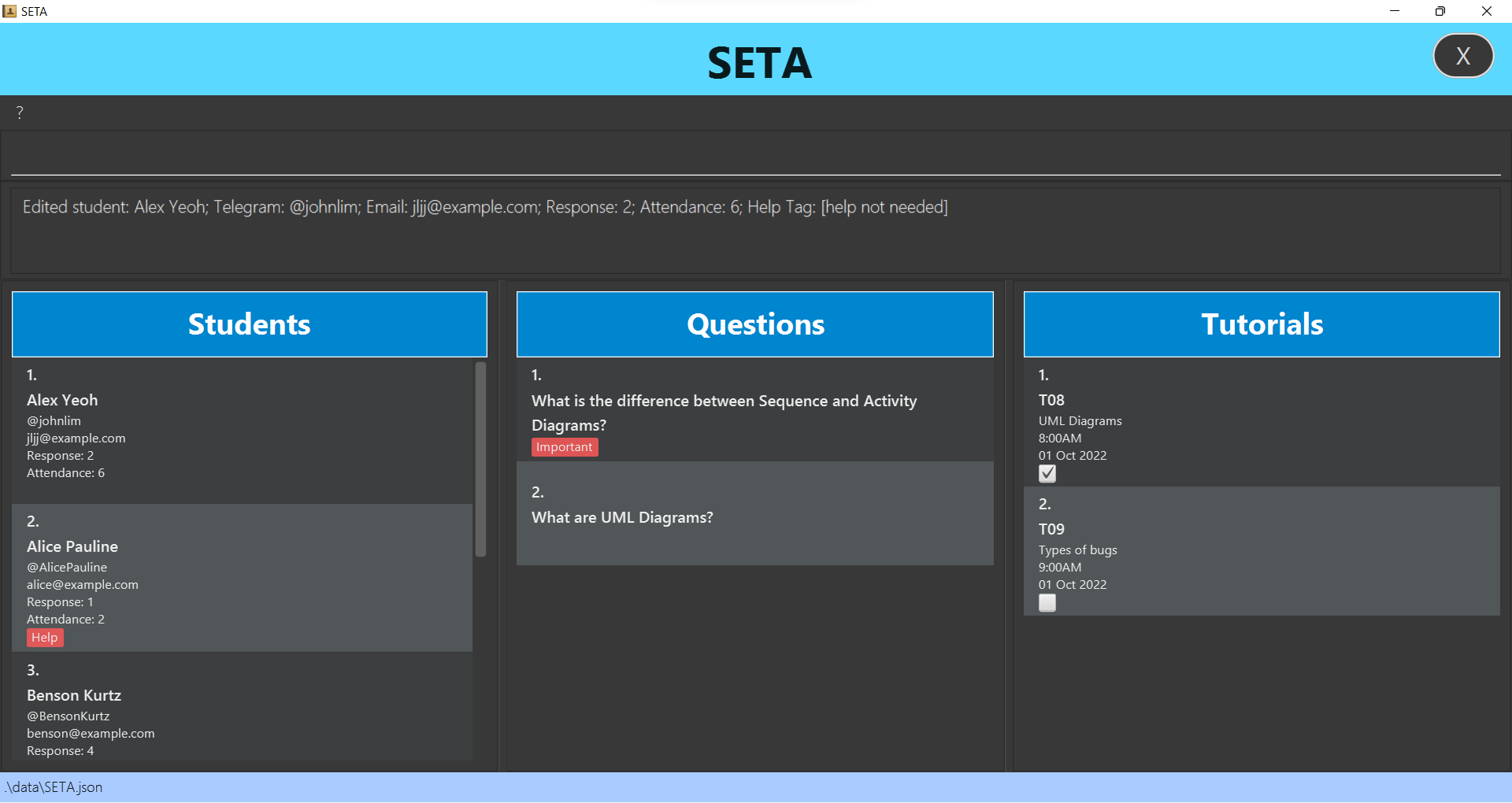The image size is (1512, 803).
Task: Minimize the SETA window
Action: [1395, 11]
